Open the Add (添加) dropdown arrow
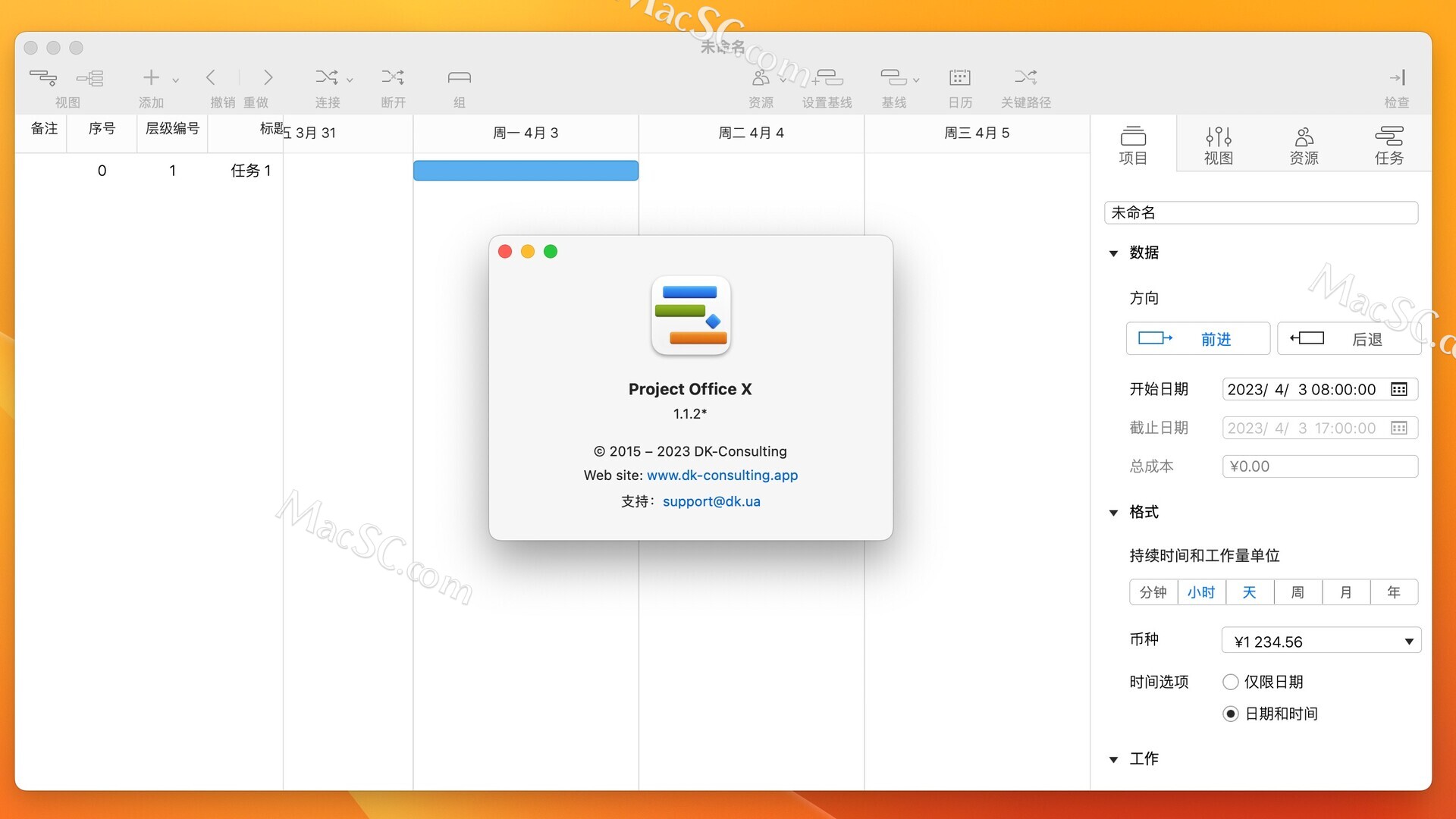 (x=176, y=80)
